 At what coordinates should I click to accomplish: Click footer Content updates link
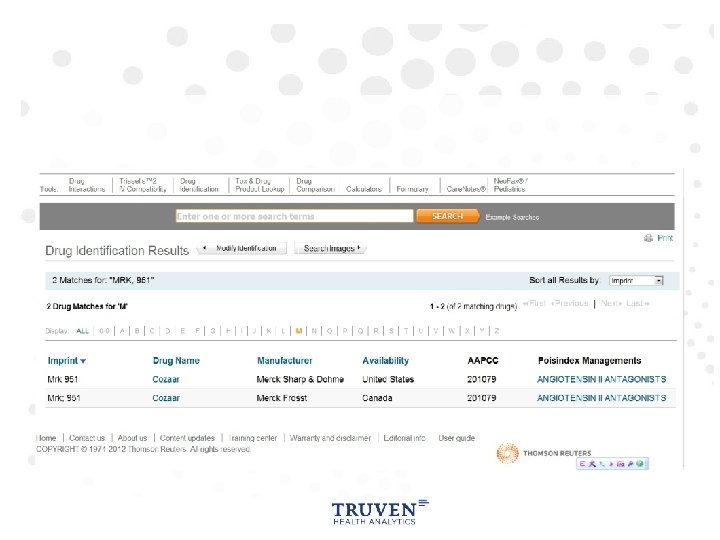click(187, 438)
